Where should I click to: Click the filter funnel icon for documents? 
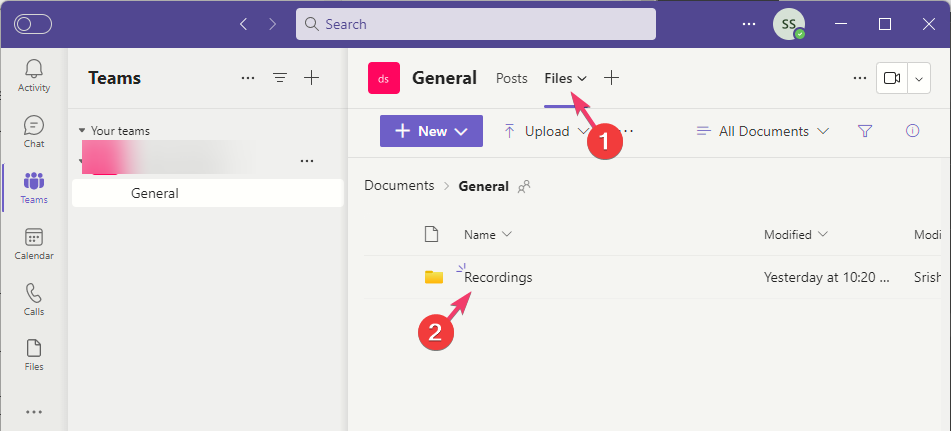865,131
